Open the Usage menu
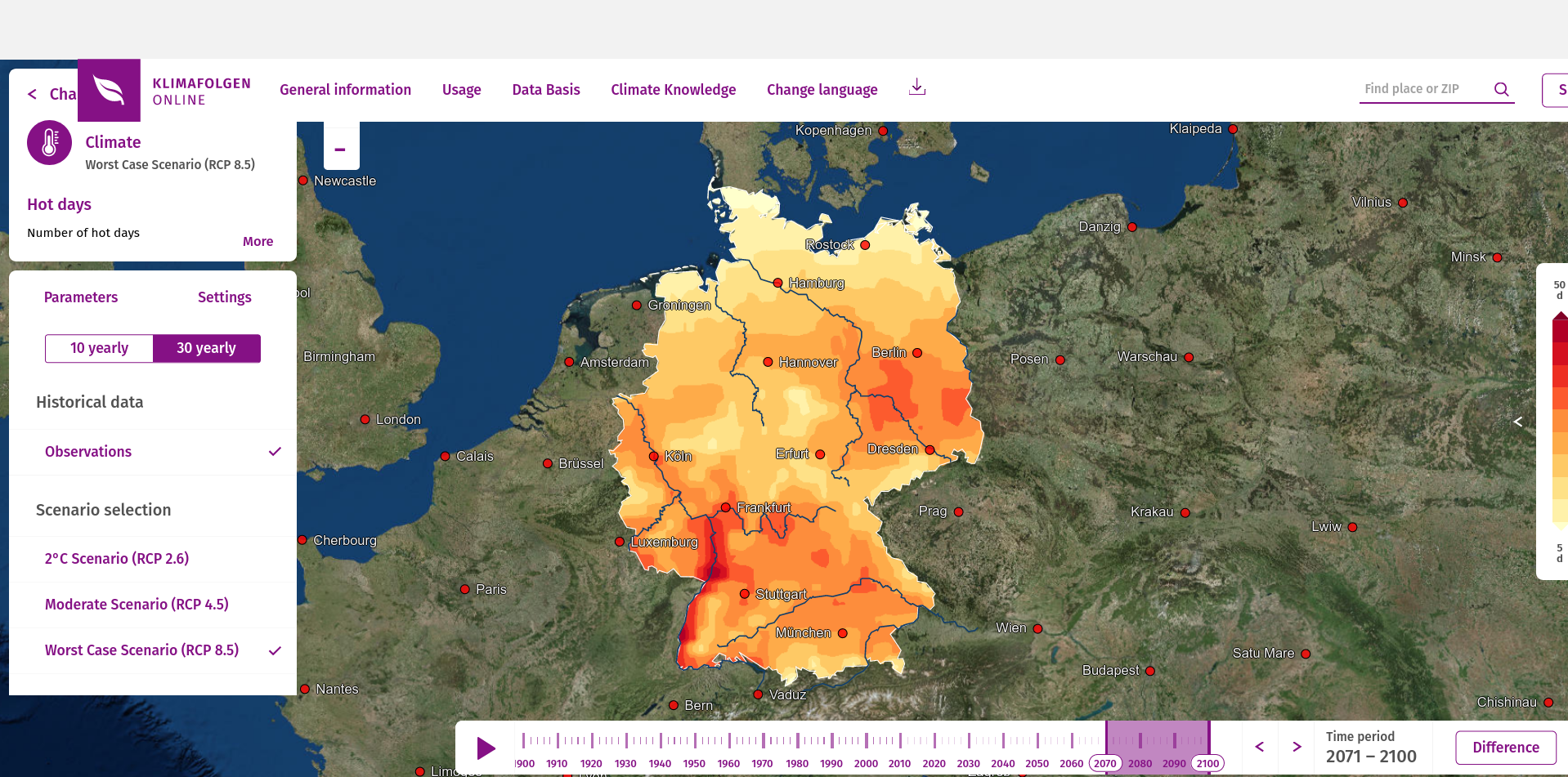 click(461, 90)
